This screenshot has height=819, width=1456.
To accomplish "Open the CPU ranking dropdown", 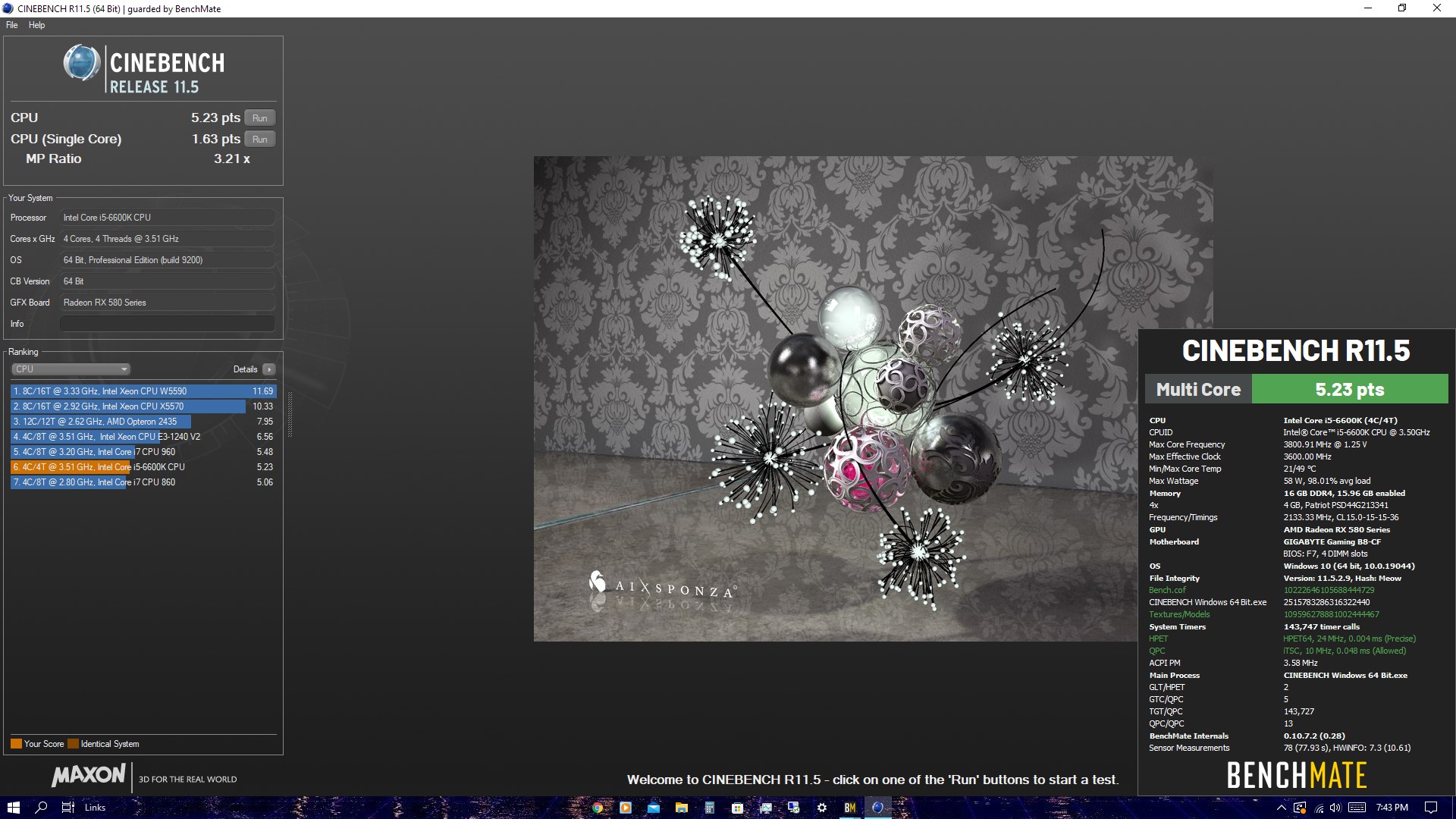I will tap(71, 369).
